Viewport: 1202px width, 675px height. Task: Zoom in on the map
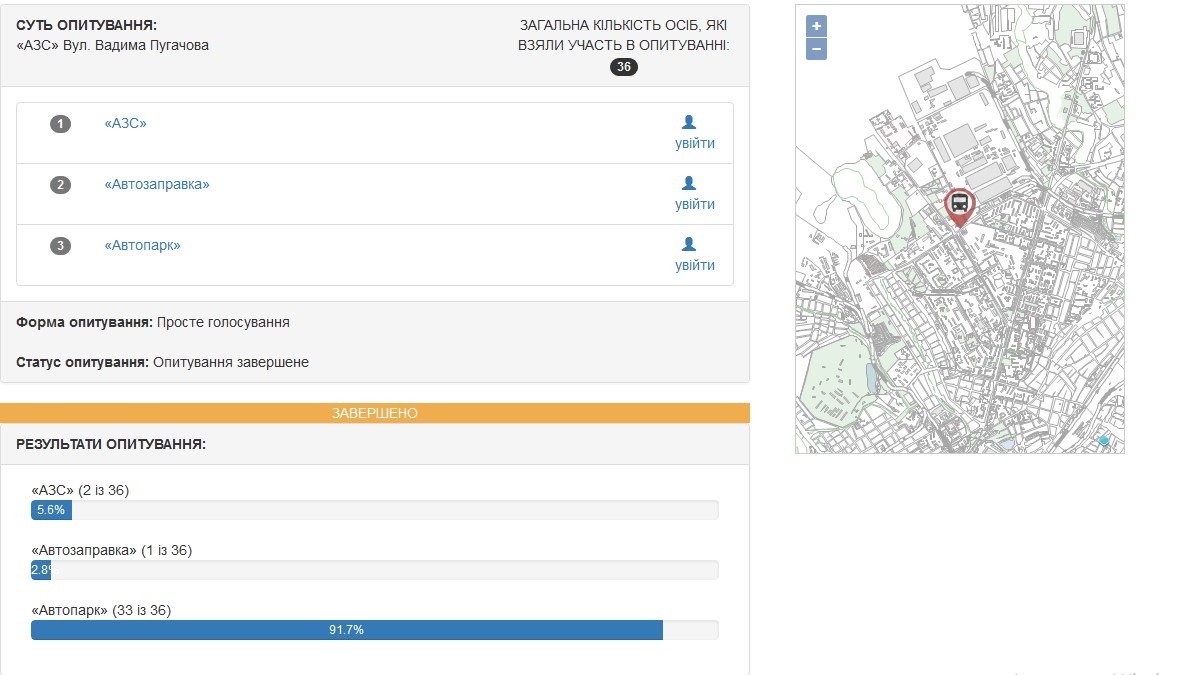pos(816,26)
